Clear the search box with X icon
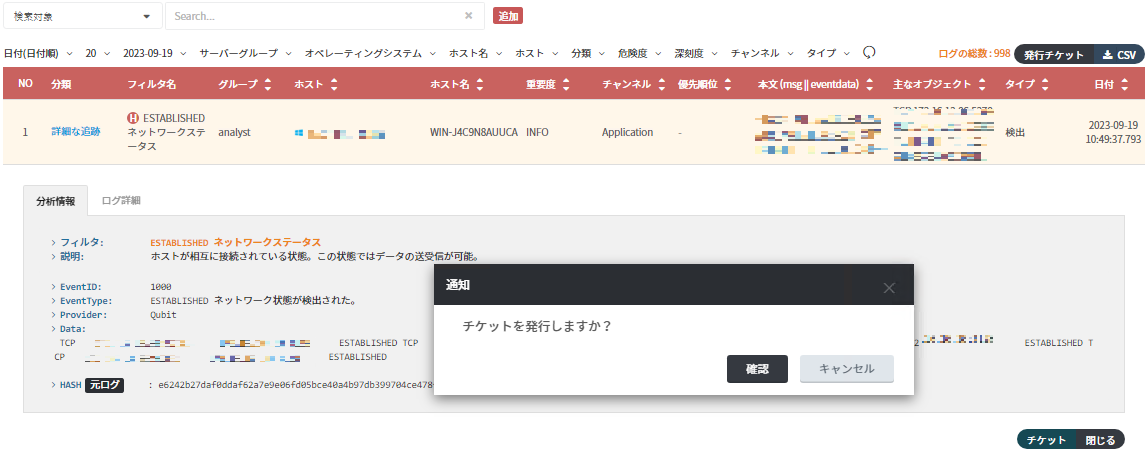Image resolution: width=1146 pixels, height=454 pixels. (x=469, y=16)
